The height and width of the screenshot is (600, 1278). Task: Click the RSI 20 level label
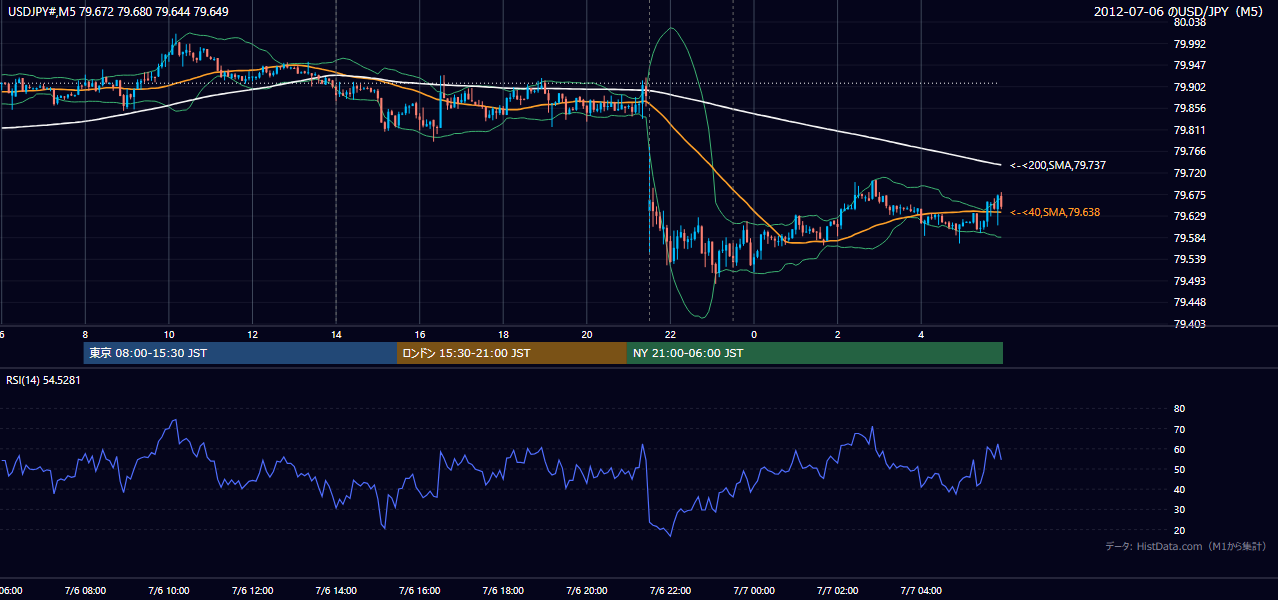click(x=1179, y=530)
